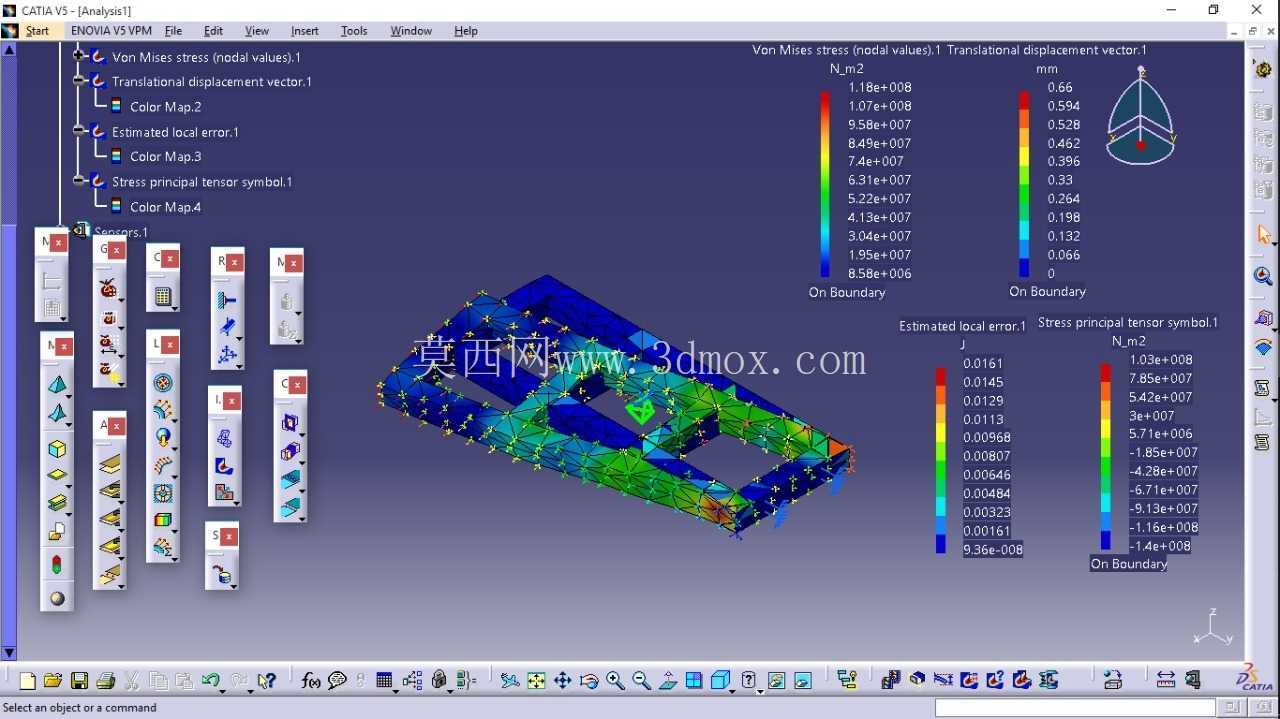Activate the Rotate view tool
The height and width of the screenshot is (719, 1280).
589,681
